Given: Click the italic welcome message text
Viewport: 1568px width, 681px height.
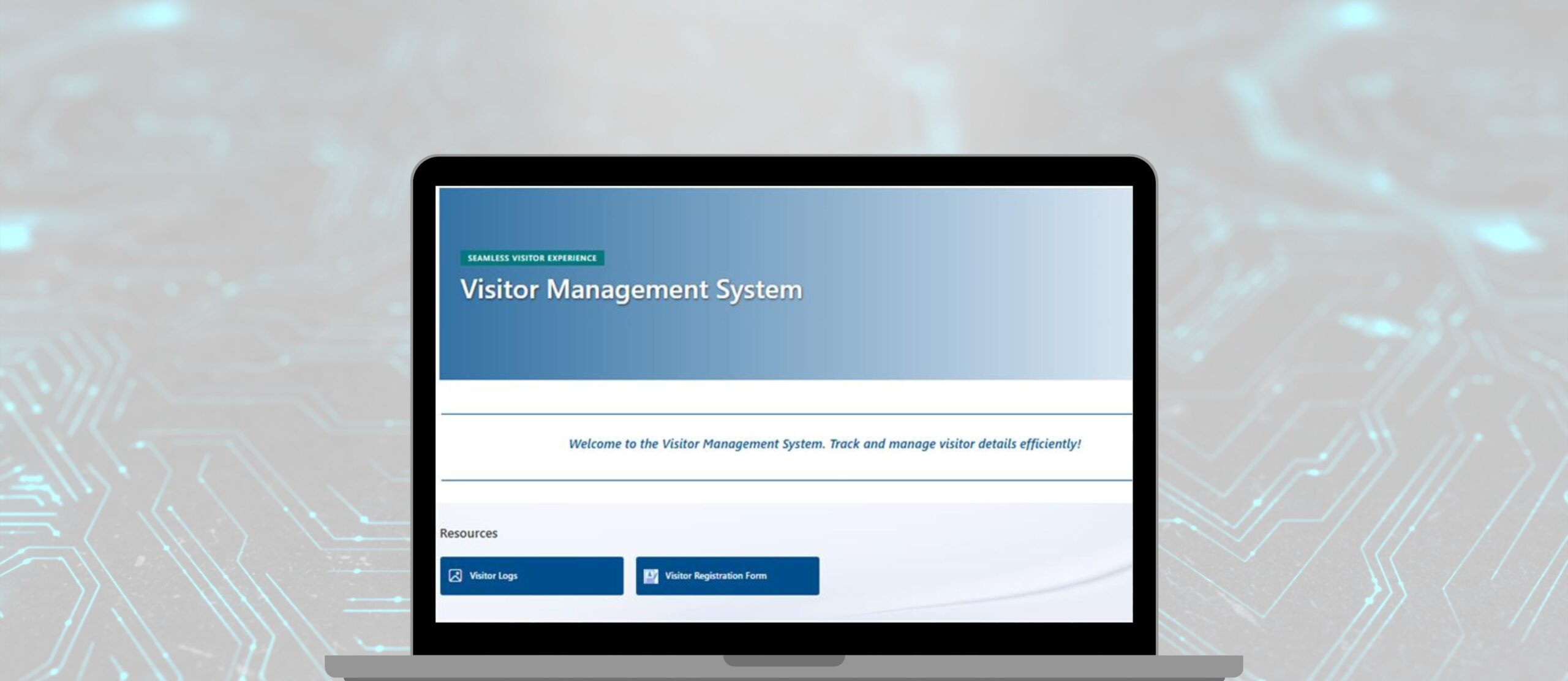Looking at the screenshot, I should (x=824, y=444).
